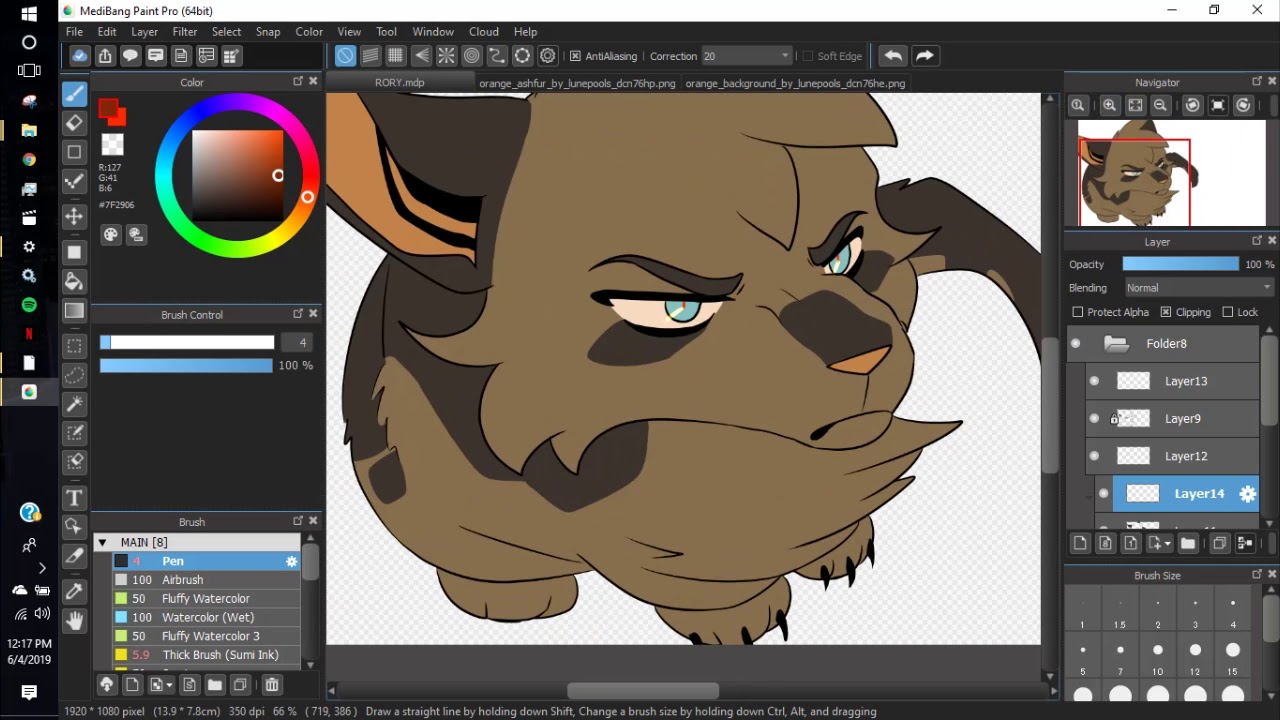Open Spotify from taskbar

[x=29, y=305]
